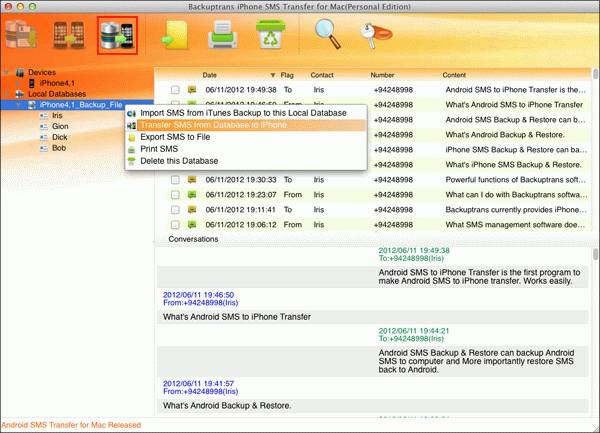
Task: Click the message icon on the 19:49:38 row
Action: point(192,90)
